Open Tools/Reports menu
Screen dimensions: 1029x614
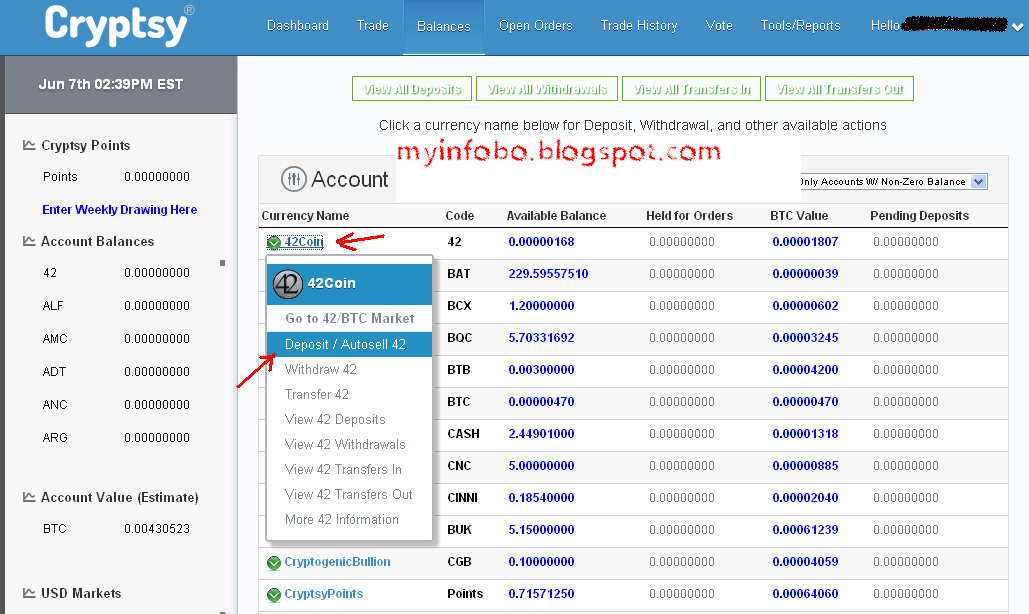[x=800, y=26]
